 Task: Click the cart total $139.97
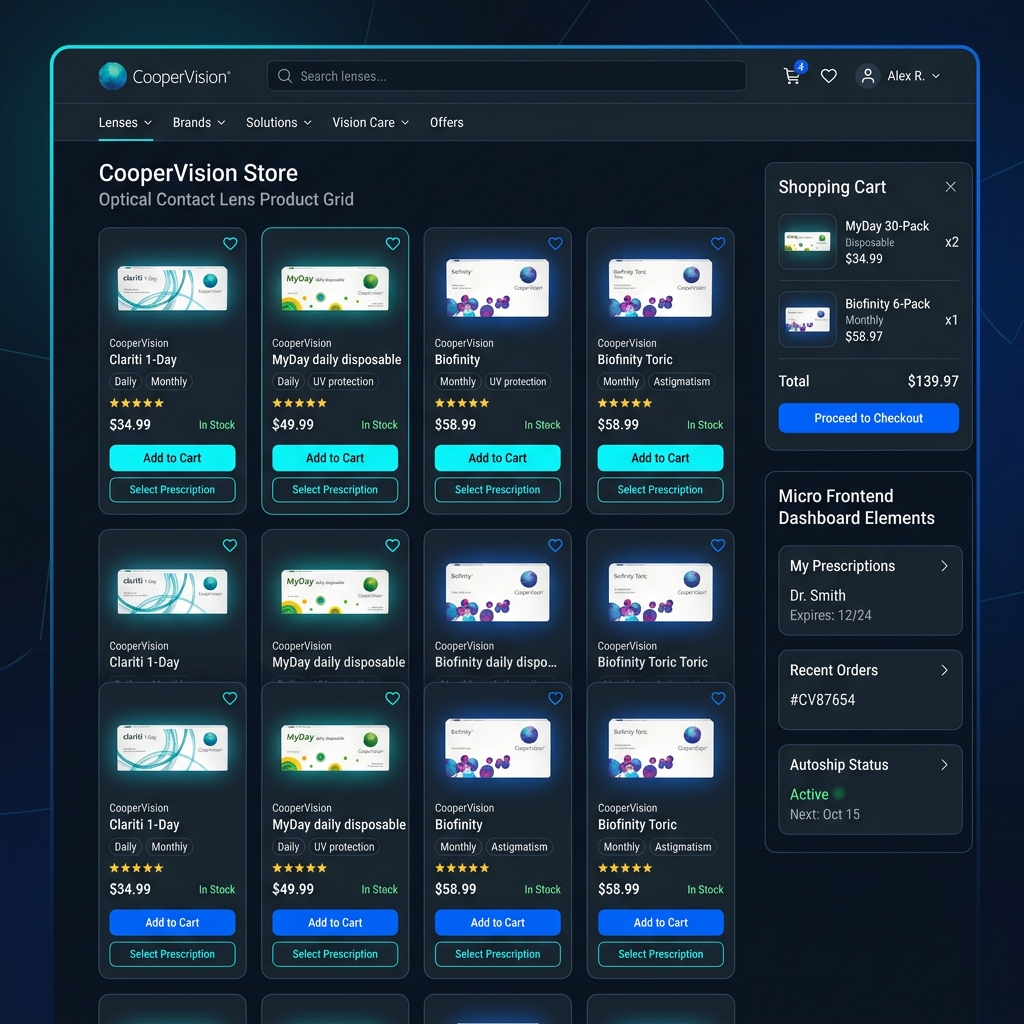pyautogui.click(x=933, y=381)
